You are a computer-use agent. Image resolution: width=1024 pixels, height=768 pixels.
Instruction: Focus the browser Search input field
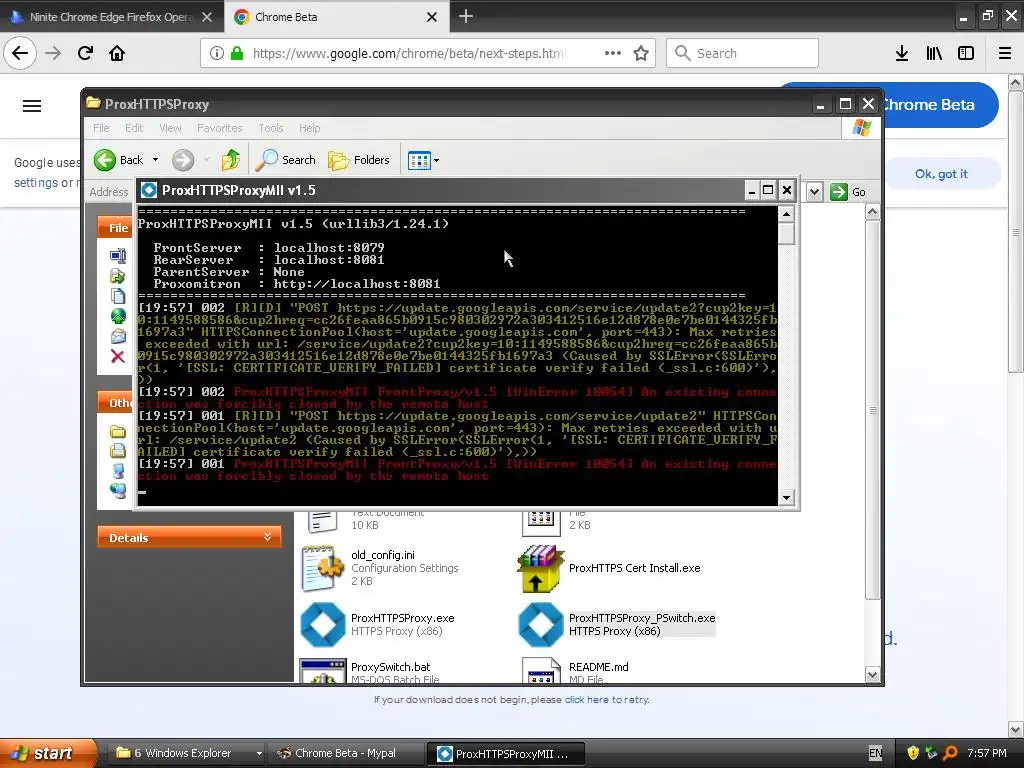743,53
